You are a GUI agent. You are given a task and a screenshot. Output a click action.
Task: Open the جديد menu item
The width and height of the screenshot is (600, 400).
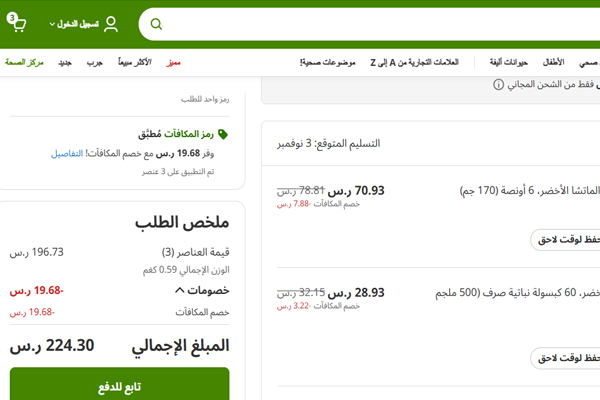[65, 62]
